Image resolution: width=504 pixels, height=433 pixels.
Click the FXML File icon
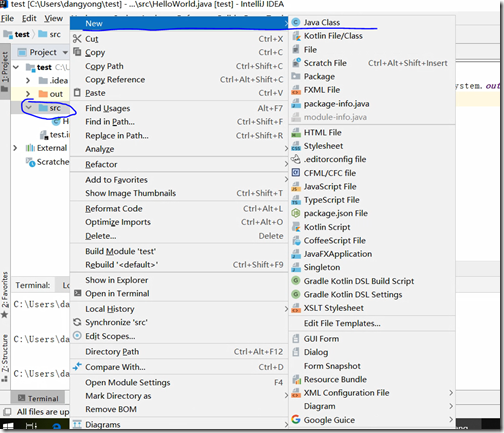[296, 90]
